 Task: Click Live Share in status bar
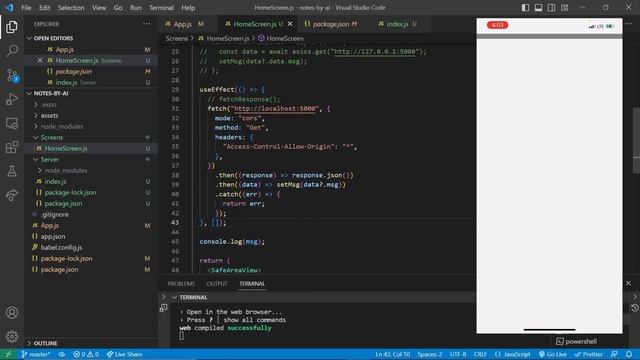(x=124, y=354)
